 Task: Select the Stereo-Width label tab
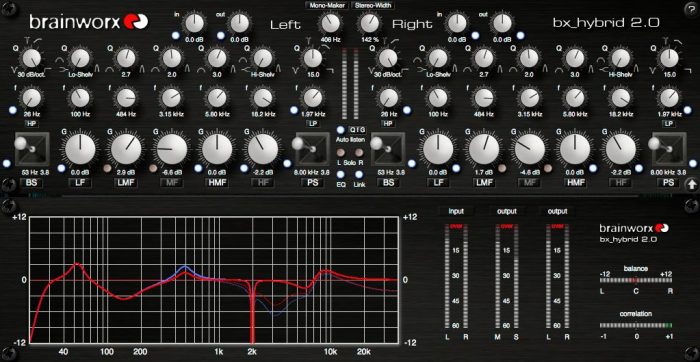click(373, 5)
